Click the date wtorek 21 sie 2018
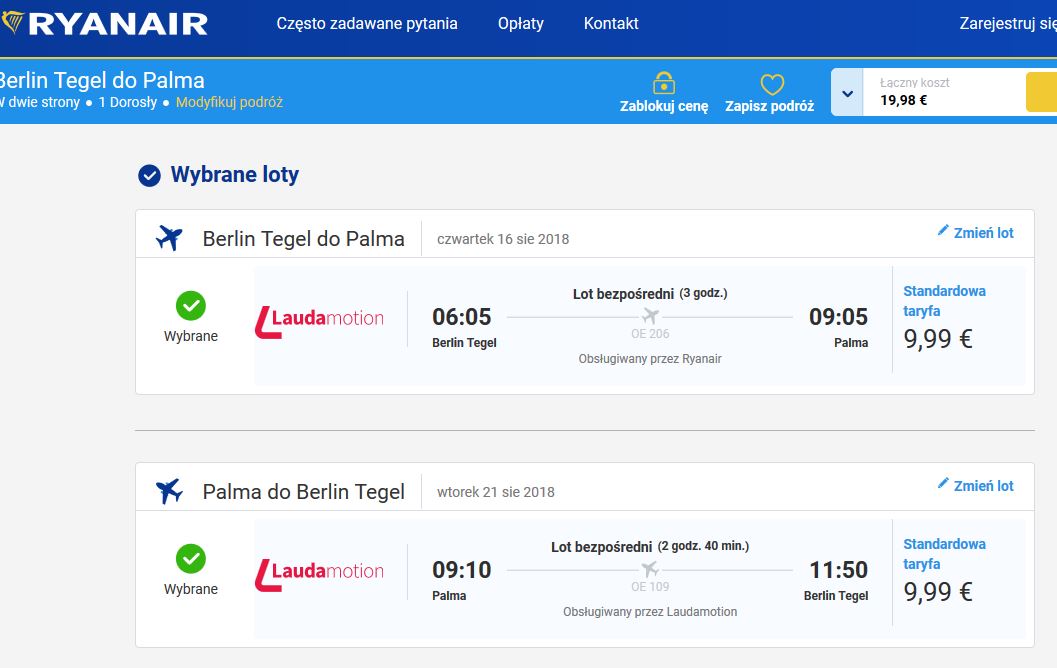1057x668 pixels. [495, 492]
